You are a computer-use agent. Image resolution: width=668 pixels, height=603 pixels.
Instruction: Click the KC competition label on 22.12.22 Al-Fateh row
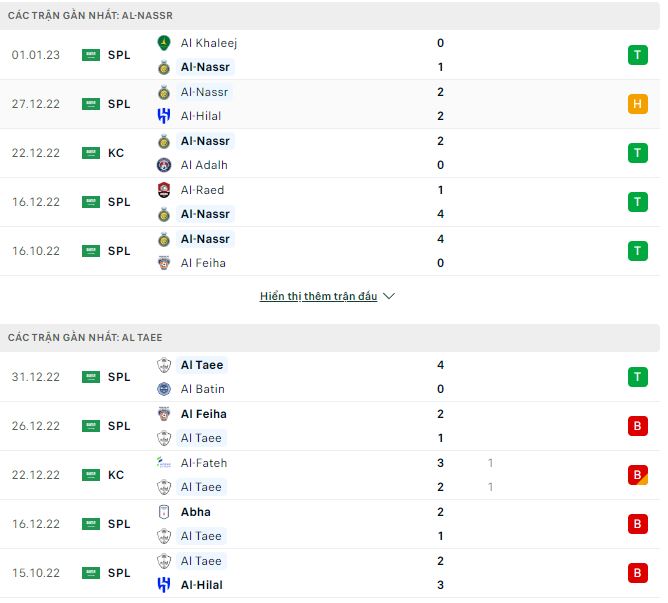(116, 475)
